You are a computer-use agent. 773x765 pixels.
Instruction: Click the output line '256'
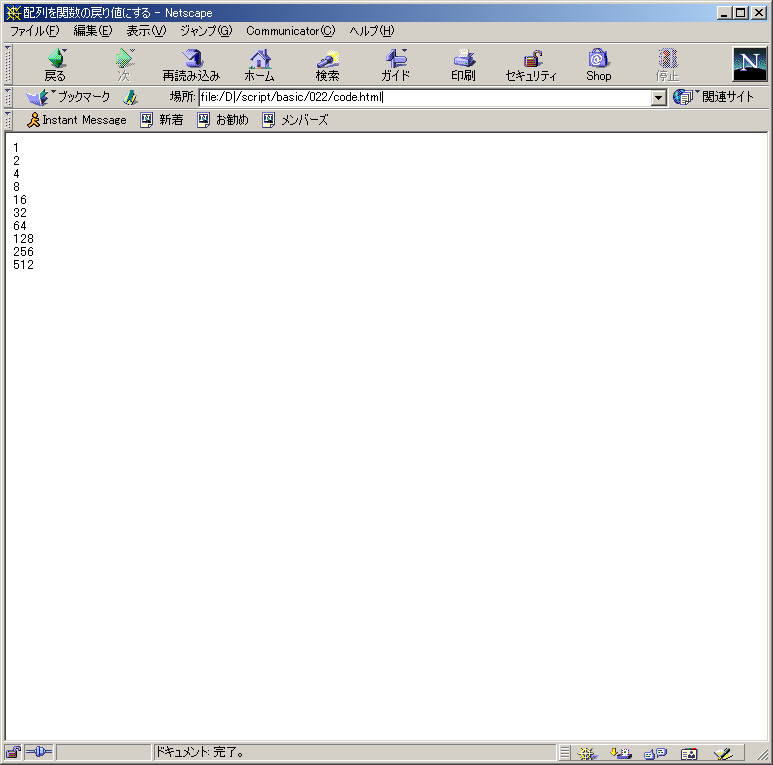23,252
